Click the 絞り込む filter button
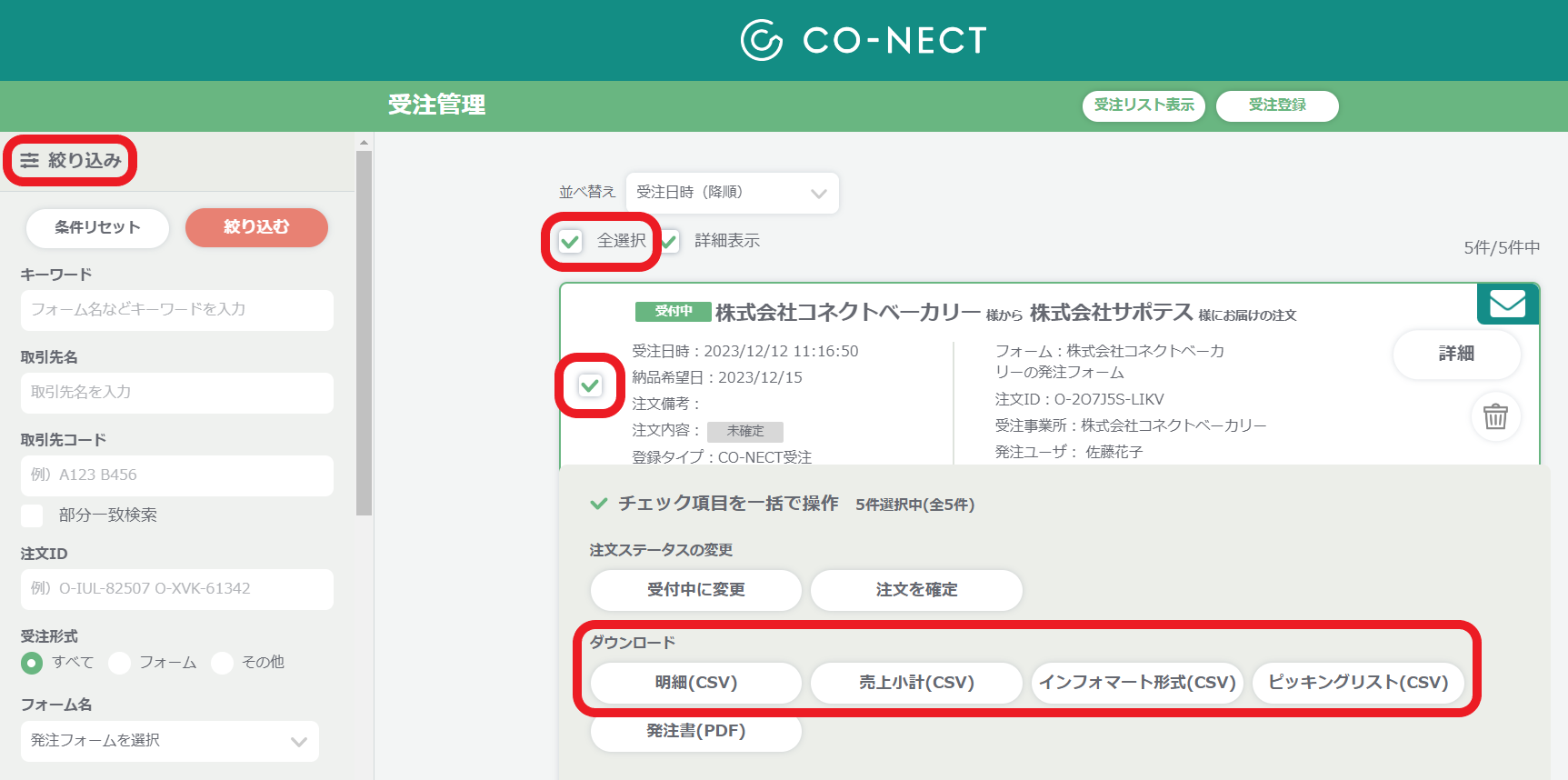 point(256,227)
